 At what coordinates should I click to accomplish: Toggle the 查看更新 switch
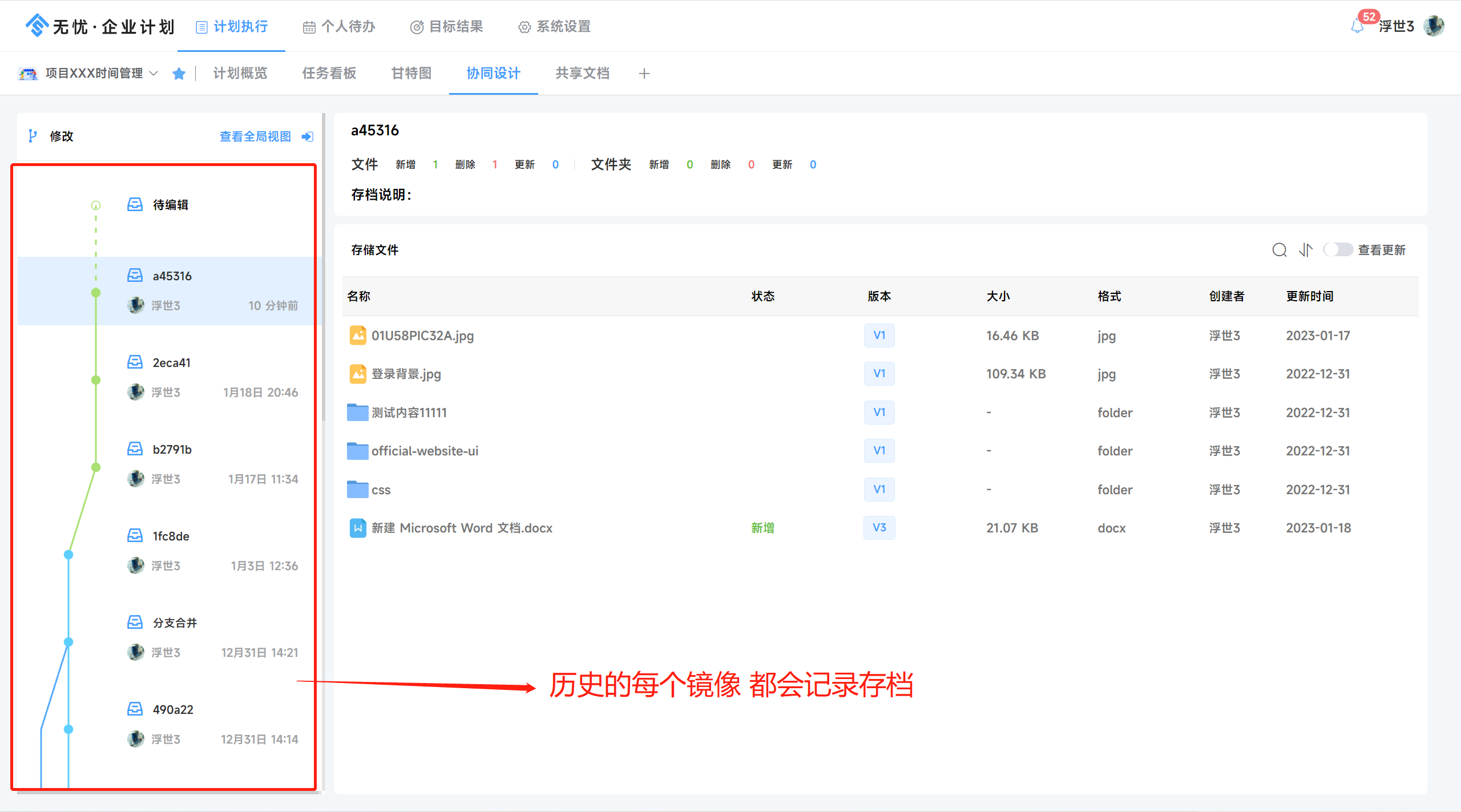point(1337,250)
